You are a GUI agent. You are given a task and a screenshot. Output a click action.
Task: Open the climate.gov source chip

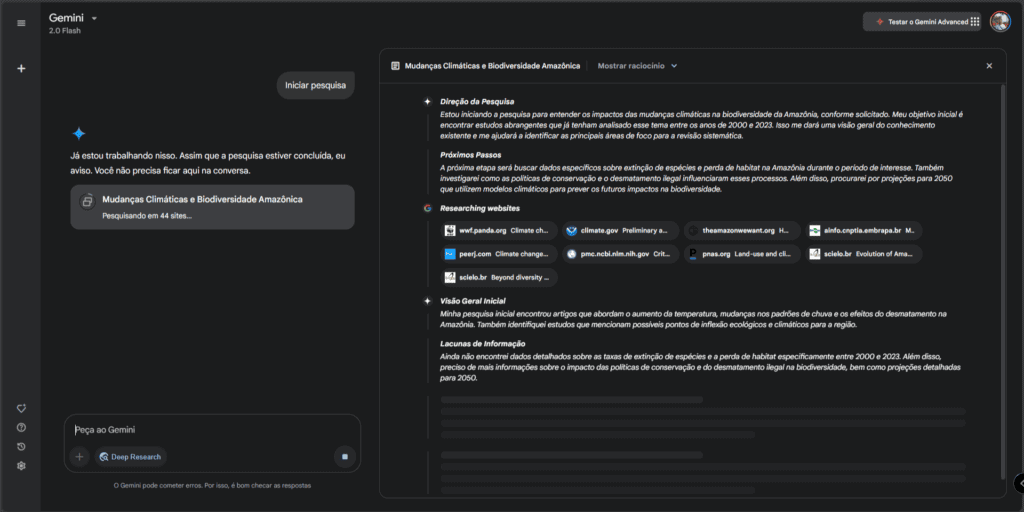pos(619,230)
